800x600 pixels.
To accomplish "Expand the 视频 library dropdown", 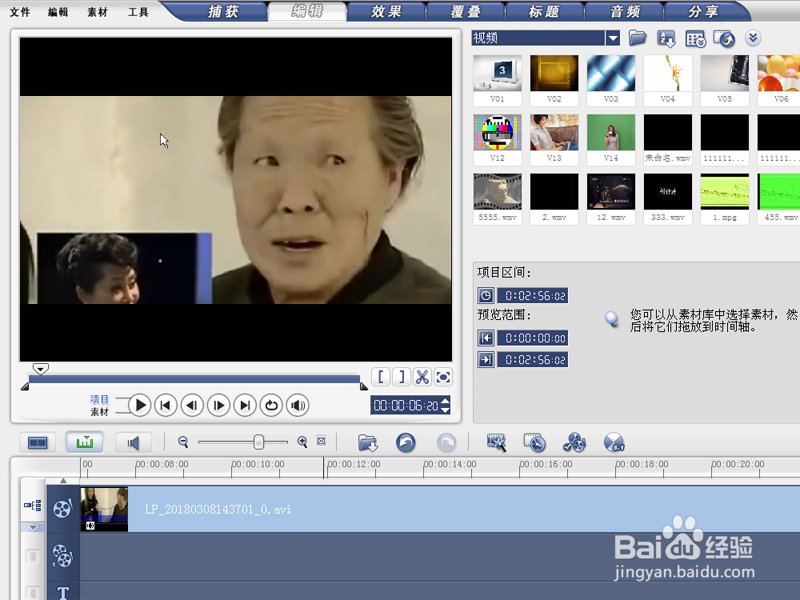I will [x=613, y=38].
